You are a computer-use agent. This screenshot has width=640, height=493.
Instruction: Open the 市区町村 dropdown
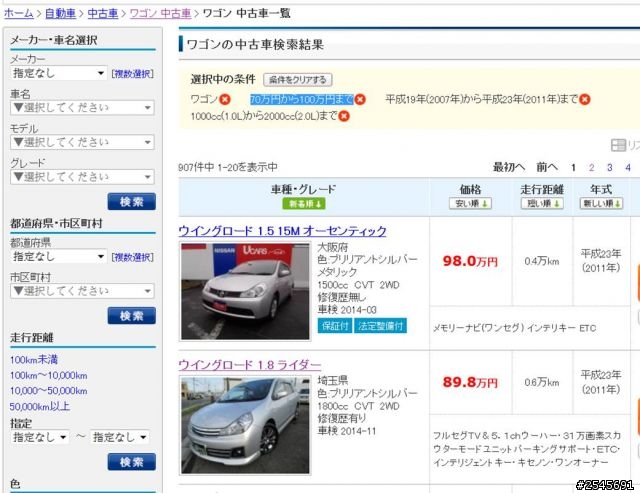82,291
